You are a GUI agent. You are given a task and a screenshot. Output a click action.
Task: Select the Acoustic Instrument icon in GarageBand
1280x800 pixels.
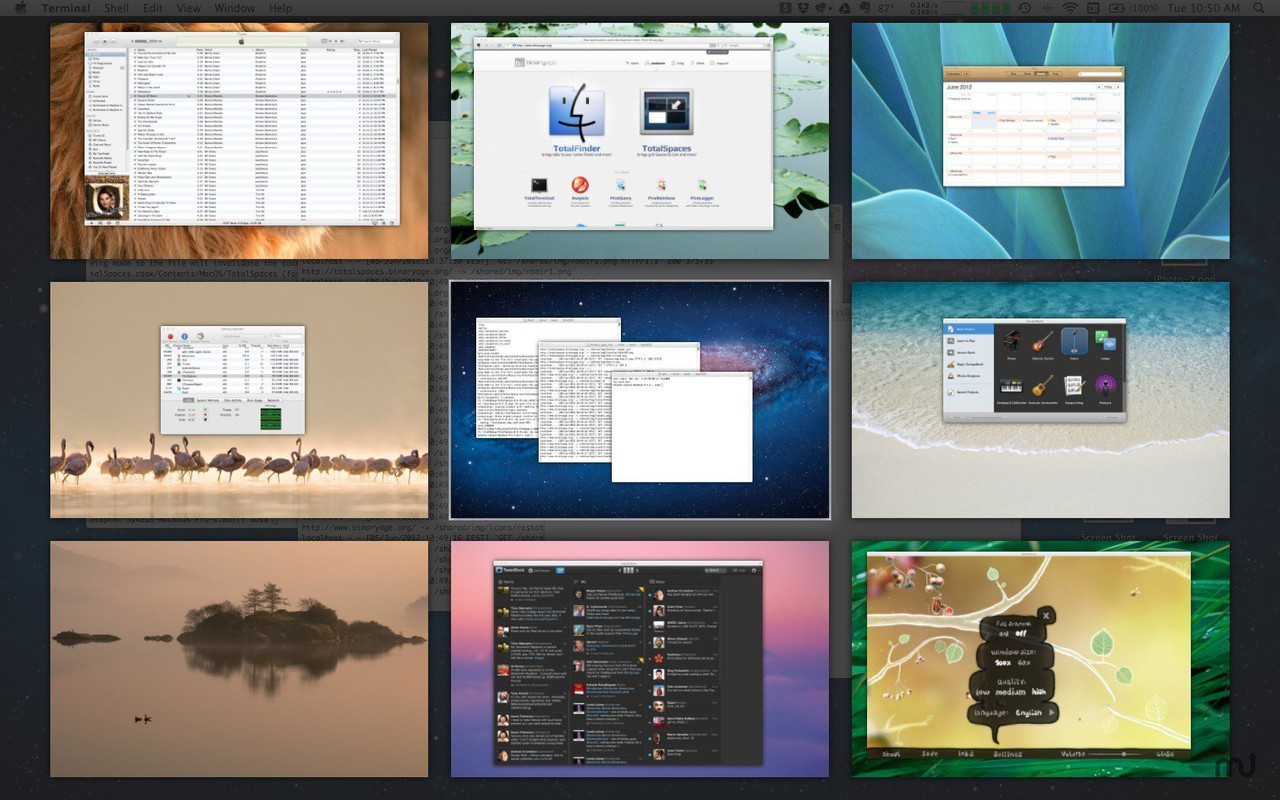click(x=1043, y=387)
